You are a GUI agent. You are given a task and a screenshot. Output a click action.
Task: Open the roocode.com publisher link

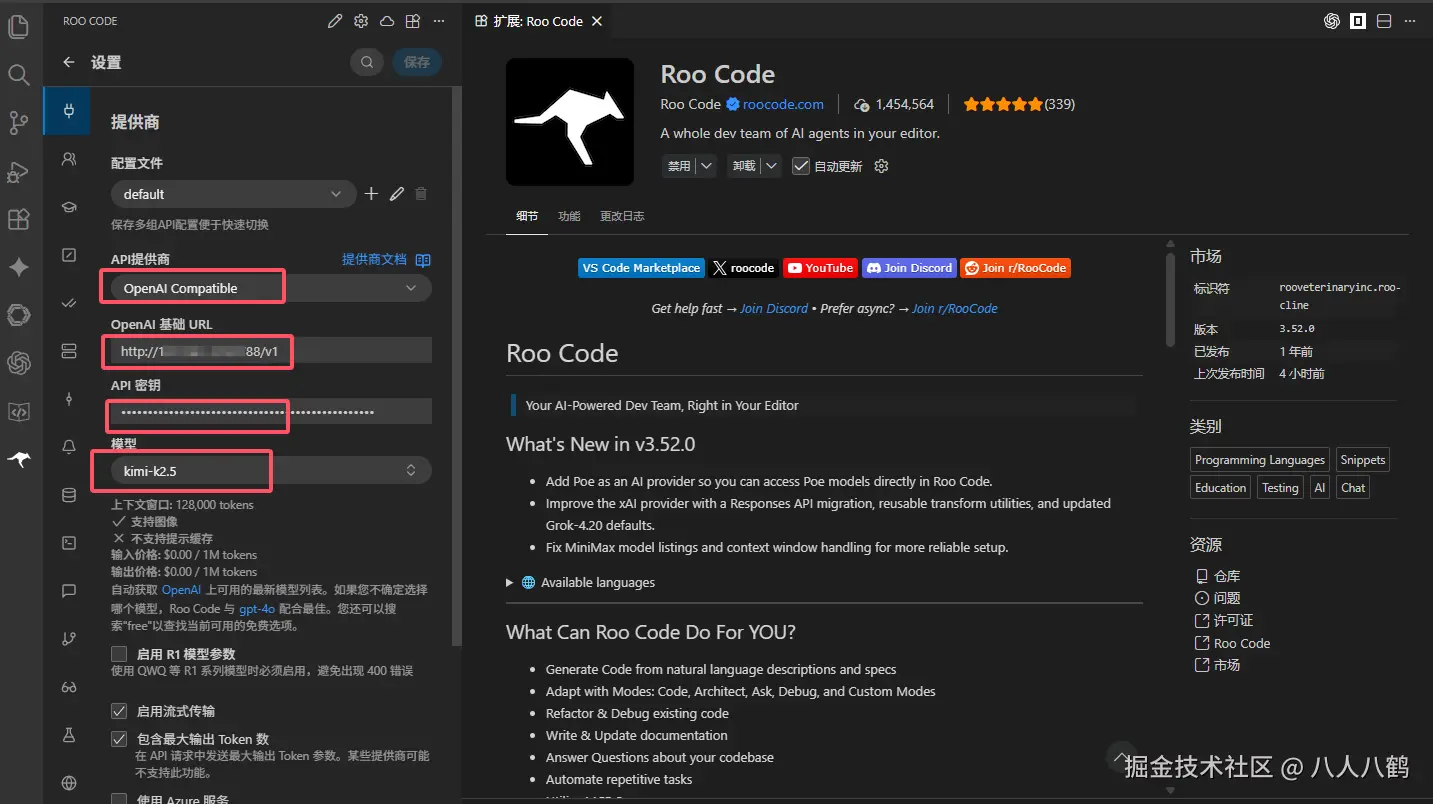[783, 104]
